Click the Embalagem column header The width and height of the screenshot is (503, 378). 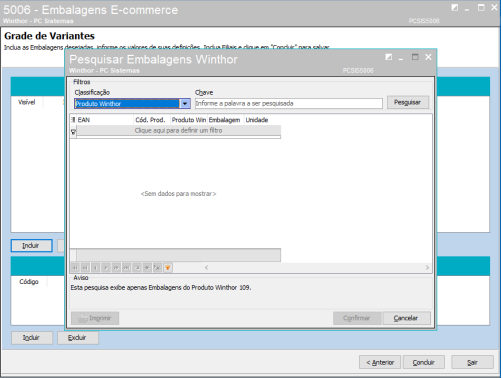point(225,120)
